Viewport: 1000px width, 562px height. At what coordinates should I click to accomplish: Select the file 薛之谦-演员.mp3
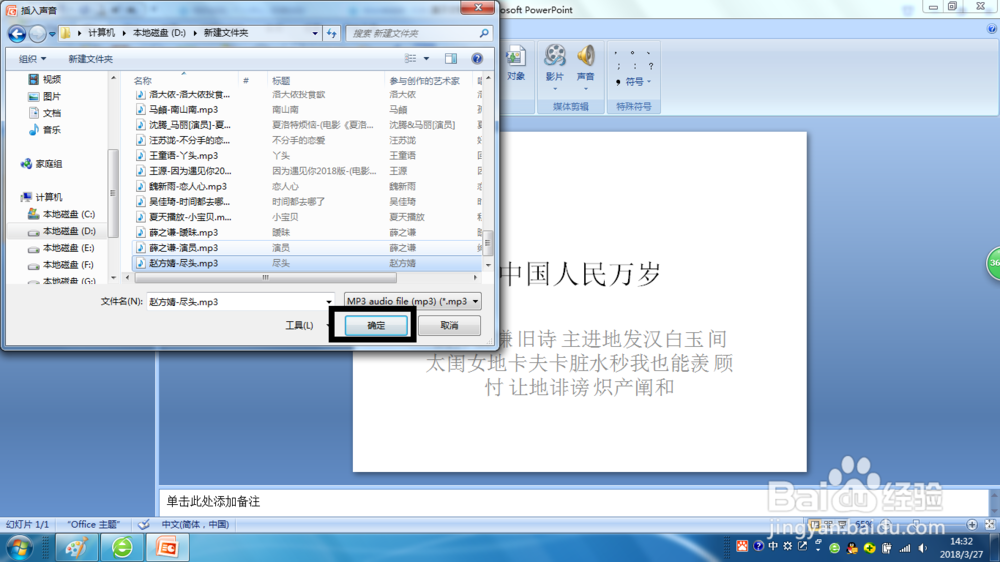pyautogui.click(x=183, y=248)
